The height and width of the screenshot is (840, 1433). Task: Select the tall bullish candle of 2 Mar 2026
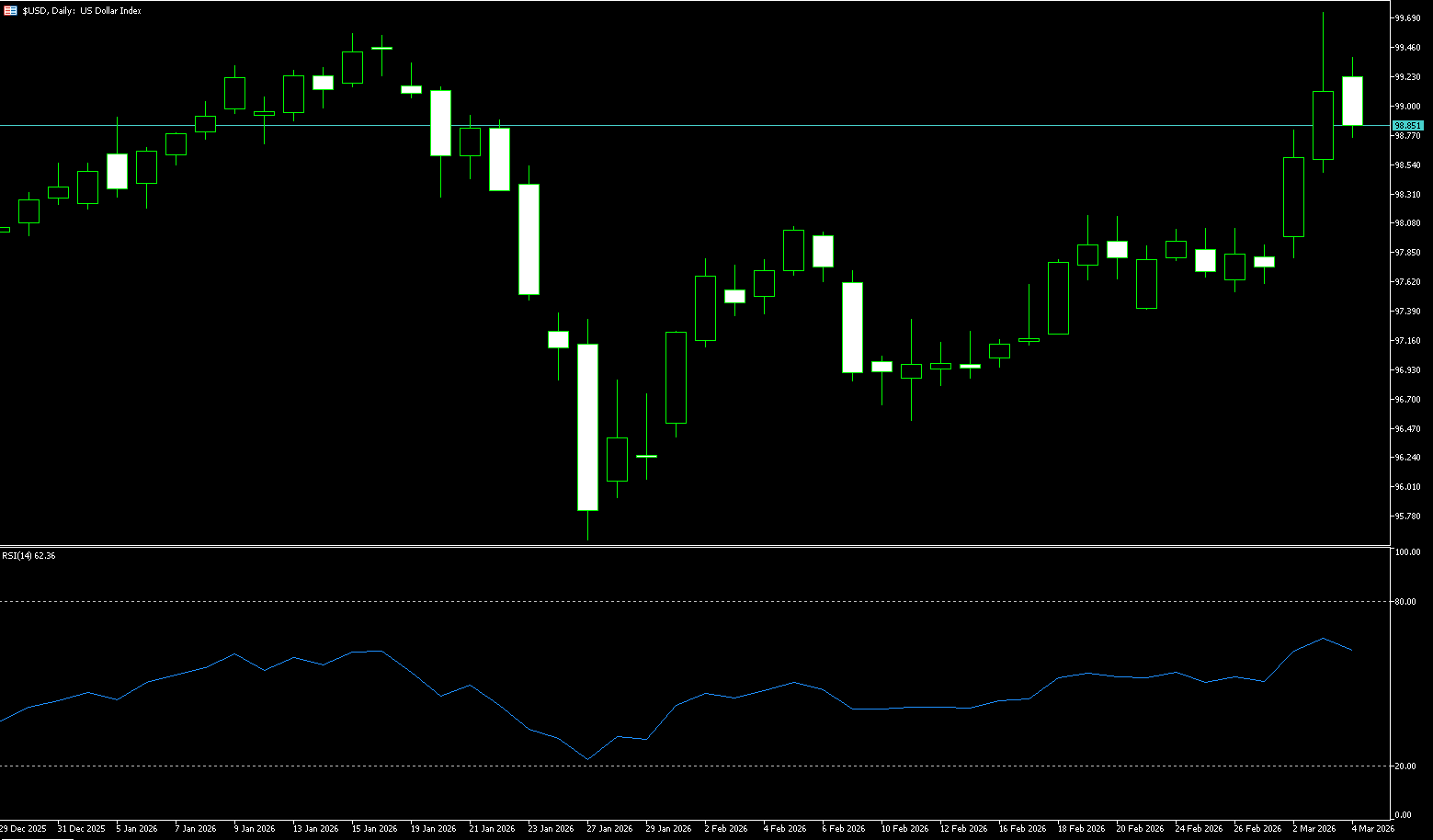[1293, 197]
